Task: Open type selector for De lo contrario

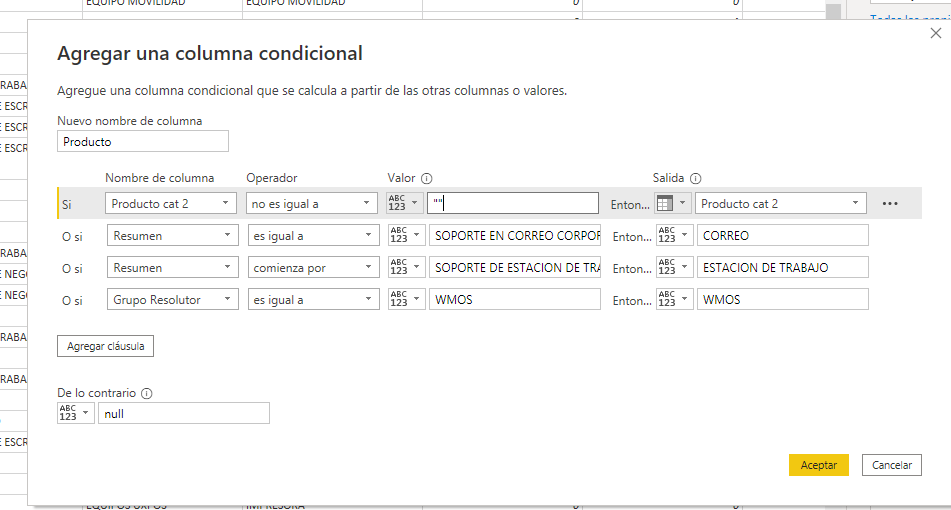Action: coord(76,414)
